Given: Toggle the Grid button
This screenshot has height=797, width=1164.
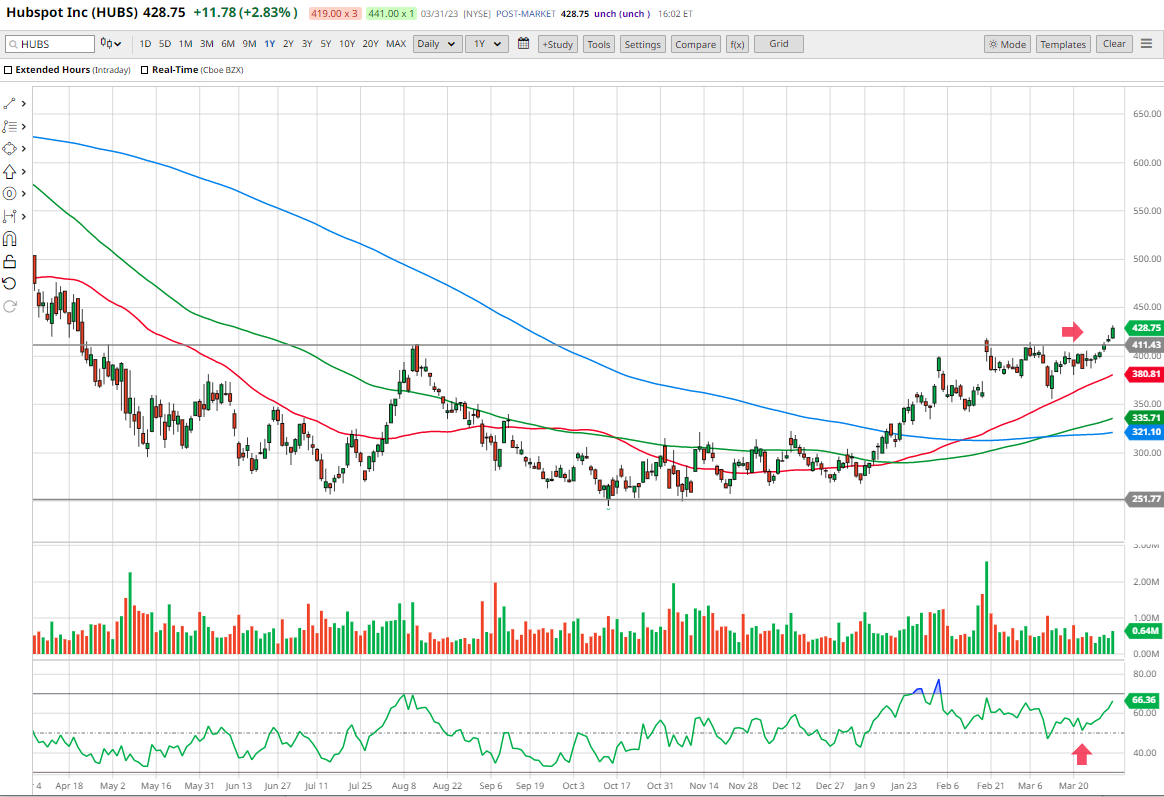Looking at the screenshot, I should click(x=779, y=44).
